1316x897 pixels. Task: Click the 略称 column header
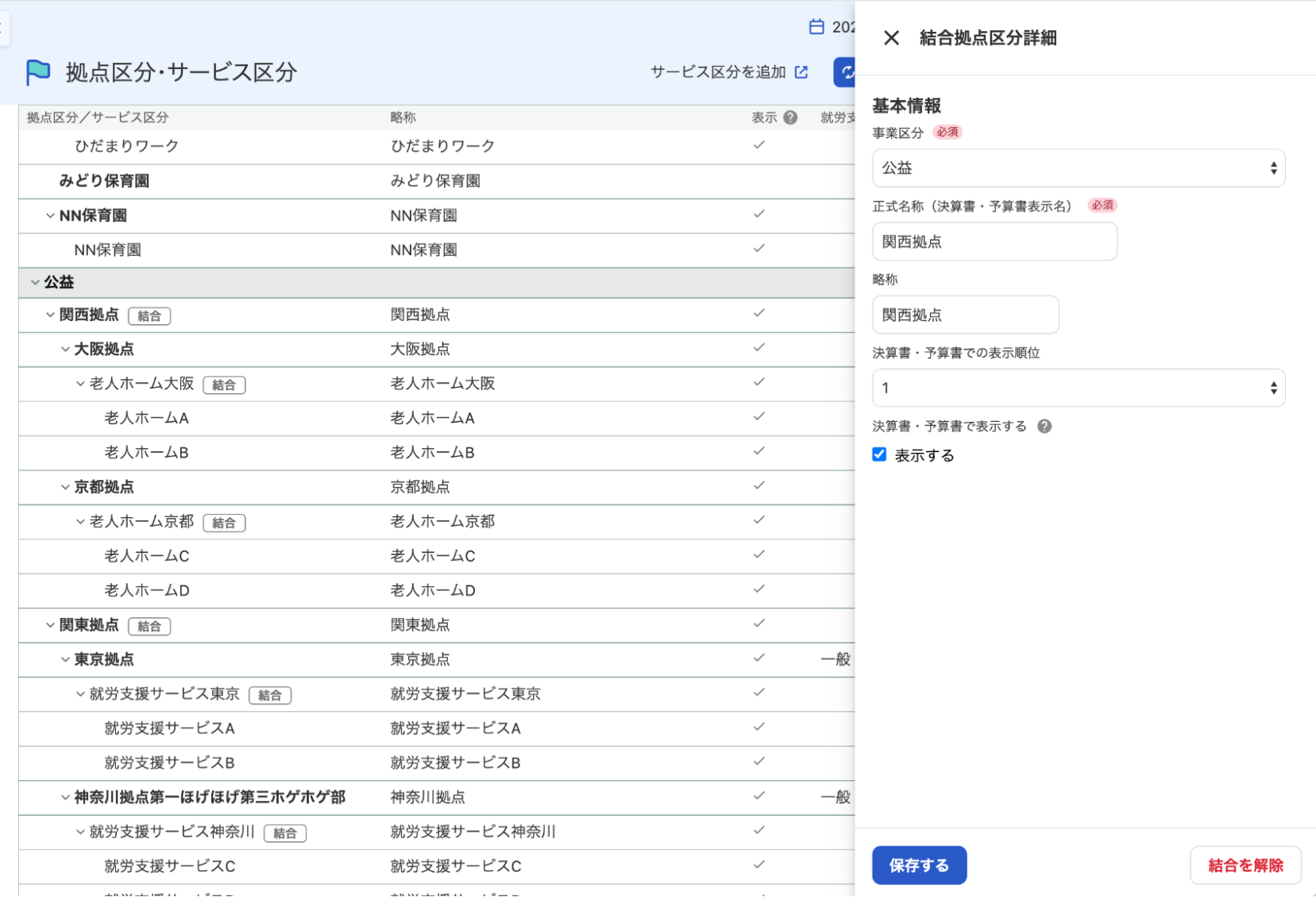403,118
